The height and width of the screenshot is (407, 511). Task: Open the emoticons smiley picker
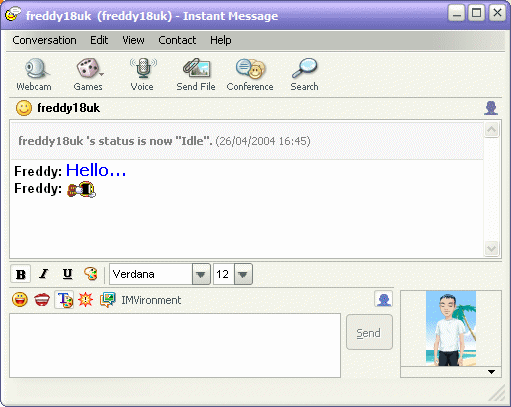20,299
